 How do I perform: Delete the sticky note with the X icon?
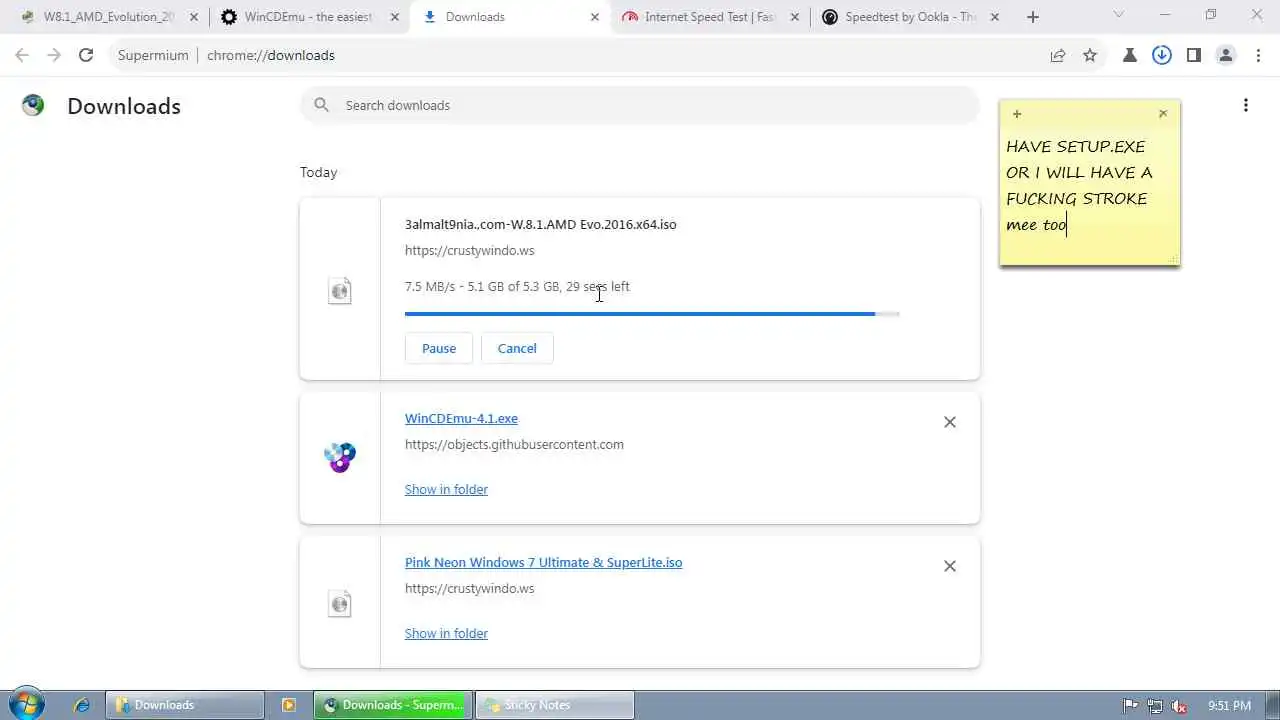(1163, 114)
